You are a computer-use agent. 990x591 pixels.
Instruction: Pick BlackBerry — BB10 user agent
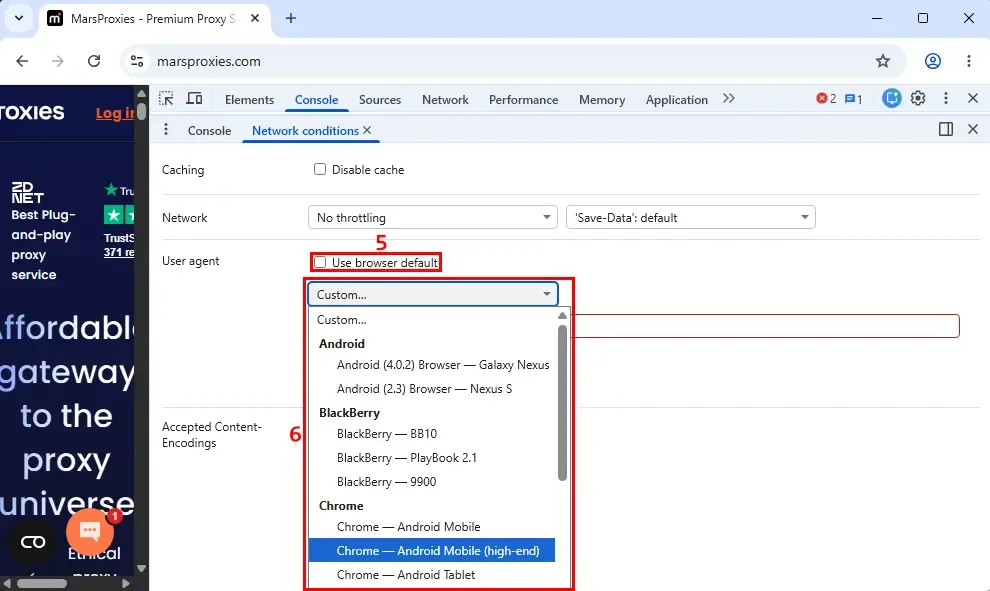tap(432, 434)
